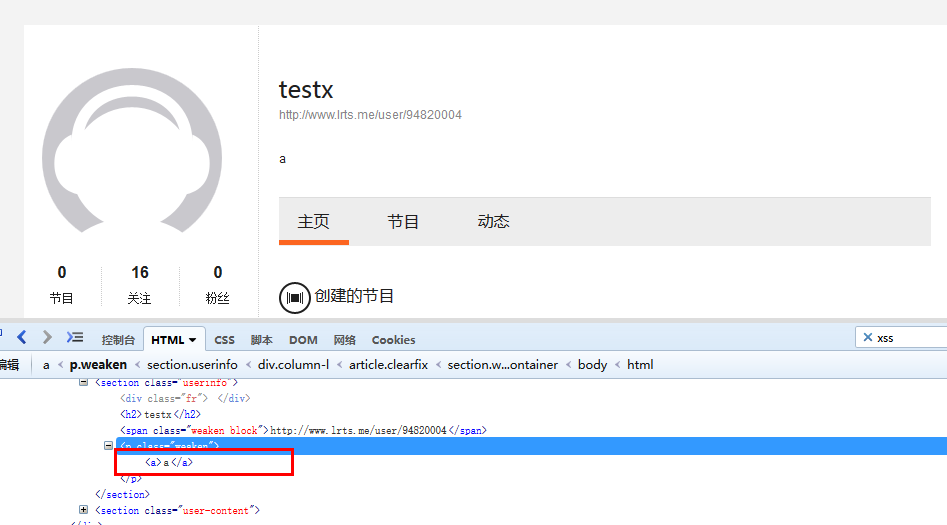Collapse the p class weaken node
This screenshot has width=947, height=525.
point(108,446)
